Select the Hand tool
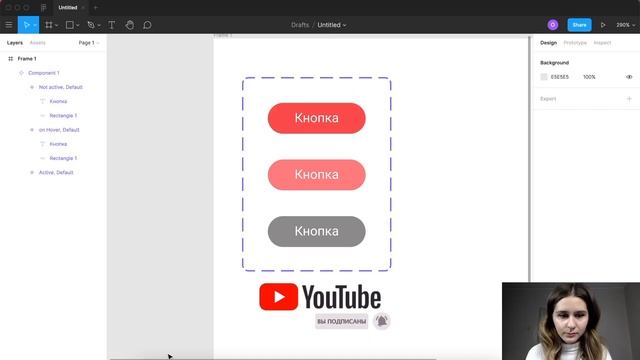Screen dimensions: 640x360 129,25
